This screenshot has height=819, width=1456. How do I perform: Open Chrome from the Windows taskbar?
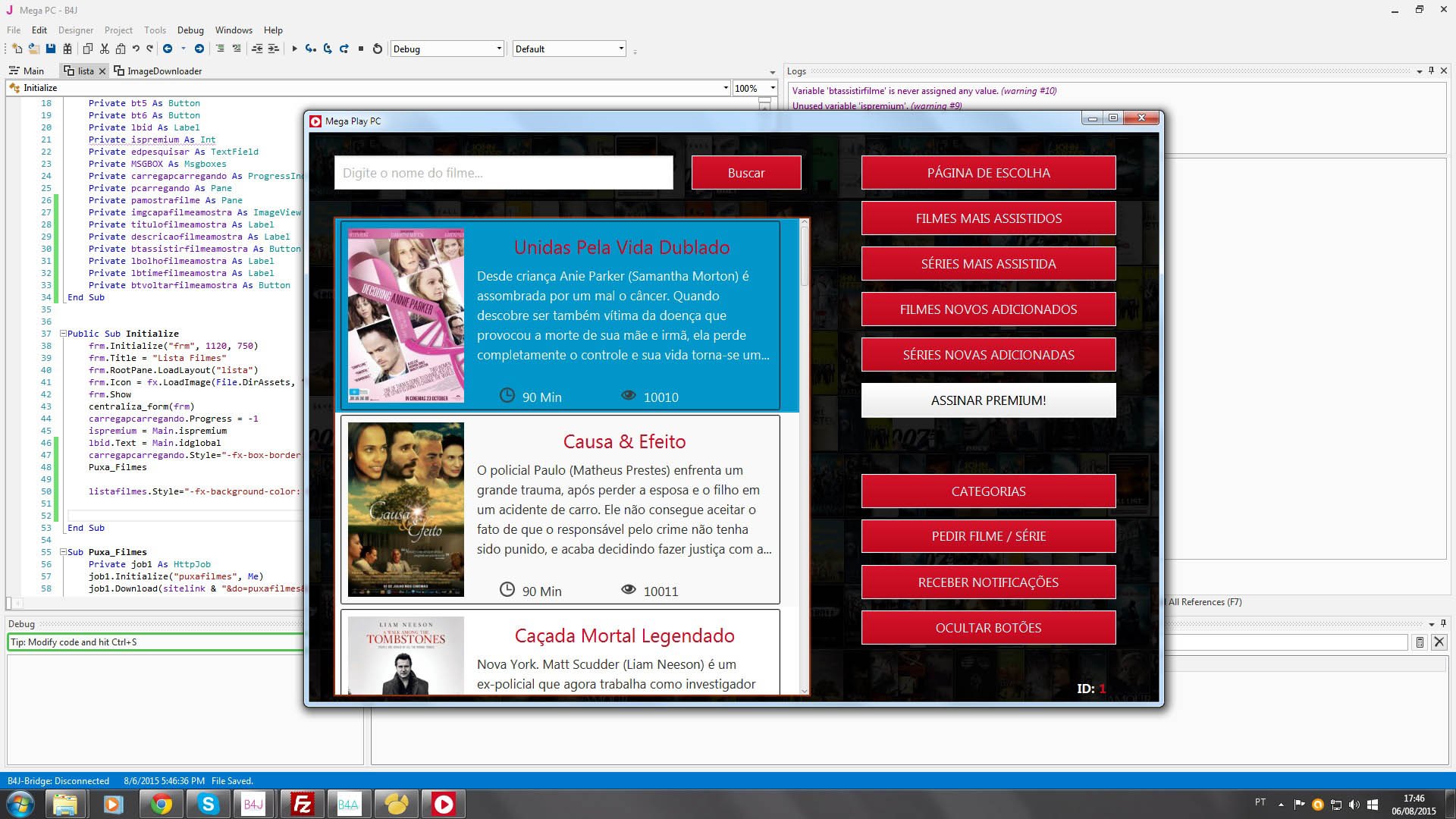point(161,804)
